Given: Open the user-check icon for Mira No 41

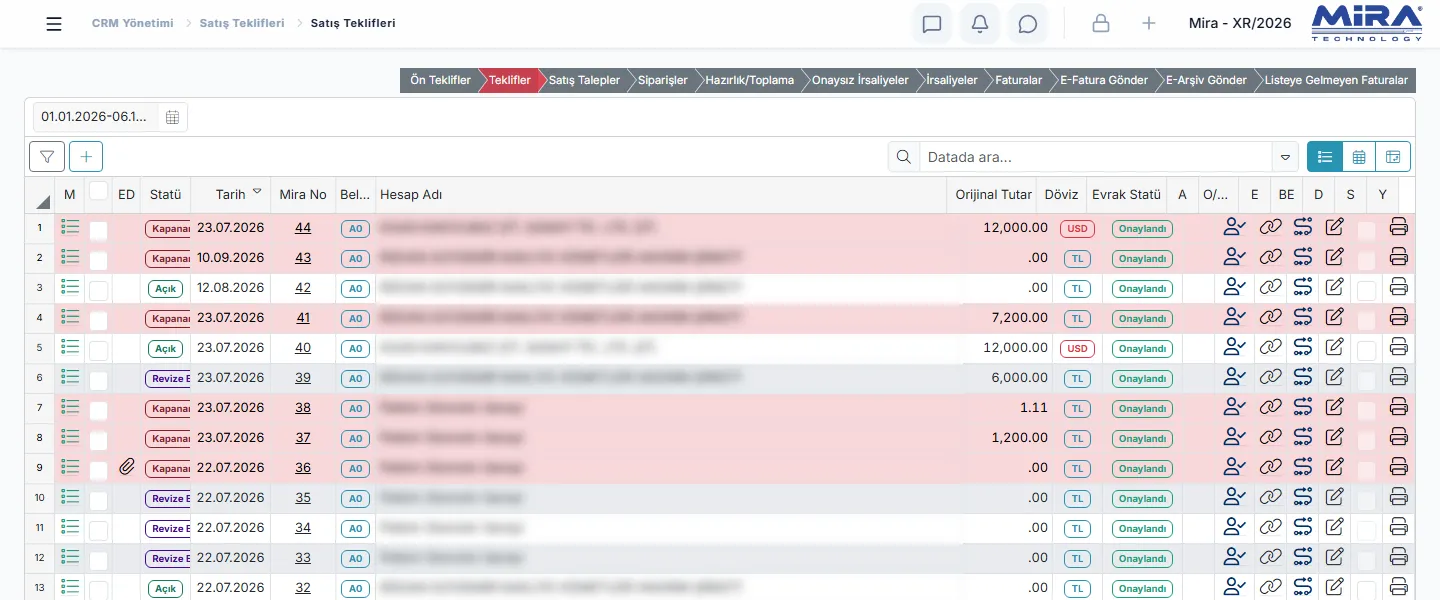Looking at the screenshot, I should [x=1235, y=318].
